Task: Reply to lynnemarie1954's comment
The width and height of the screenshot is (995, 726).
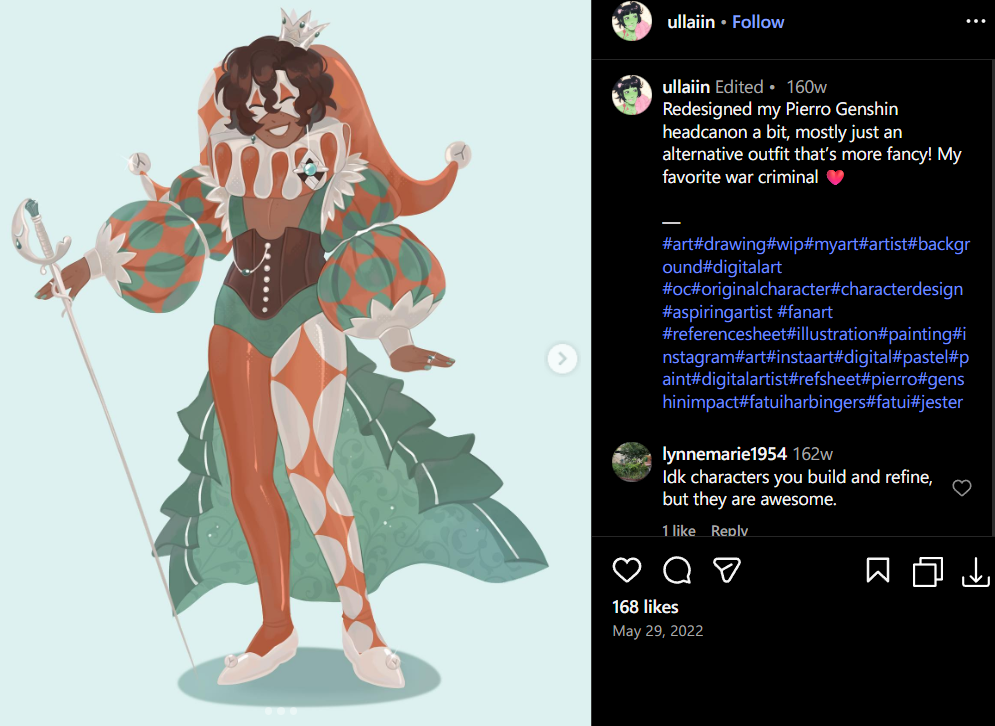Action: [729, 531]
